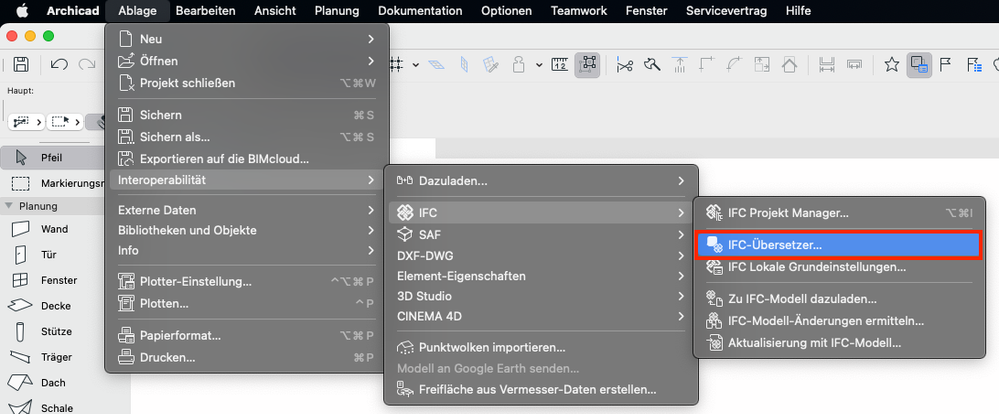The width and height of the screenshot is (999, 414).
Task: Select the Tür door tool
Action: pos(48,254)
